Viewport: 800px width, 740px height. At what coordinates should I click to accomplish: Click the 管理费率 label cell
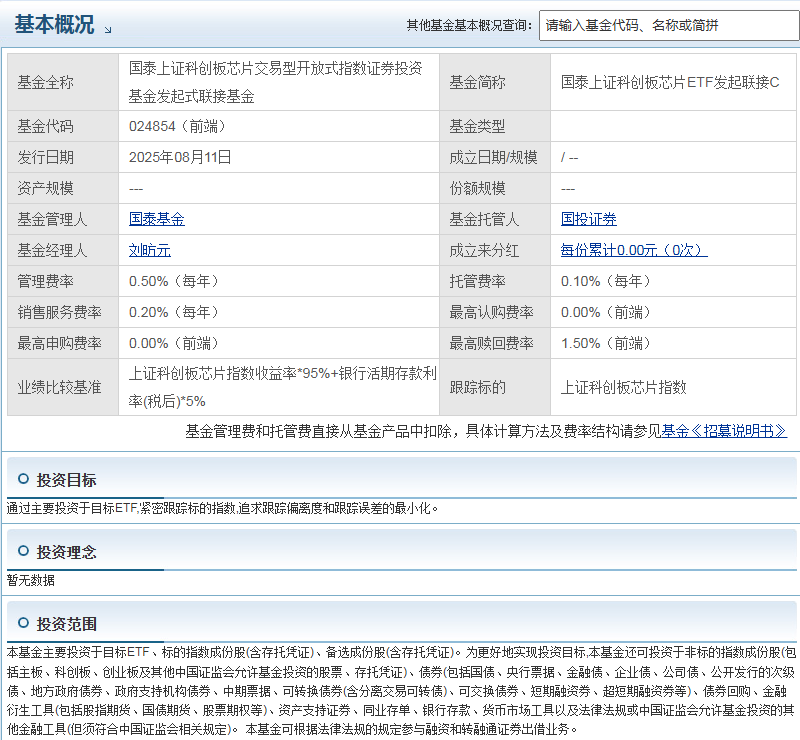[x=63, y=281]
